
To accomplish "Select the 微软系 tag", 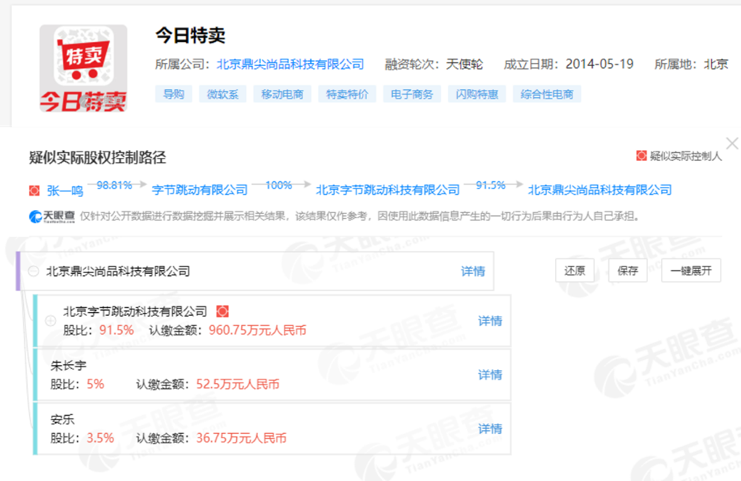I will (x=223, y=94).
